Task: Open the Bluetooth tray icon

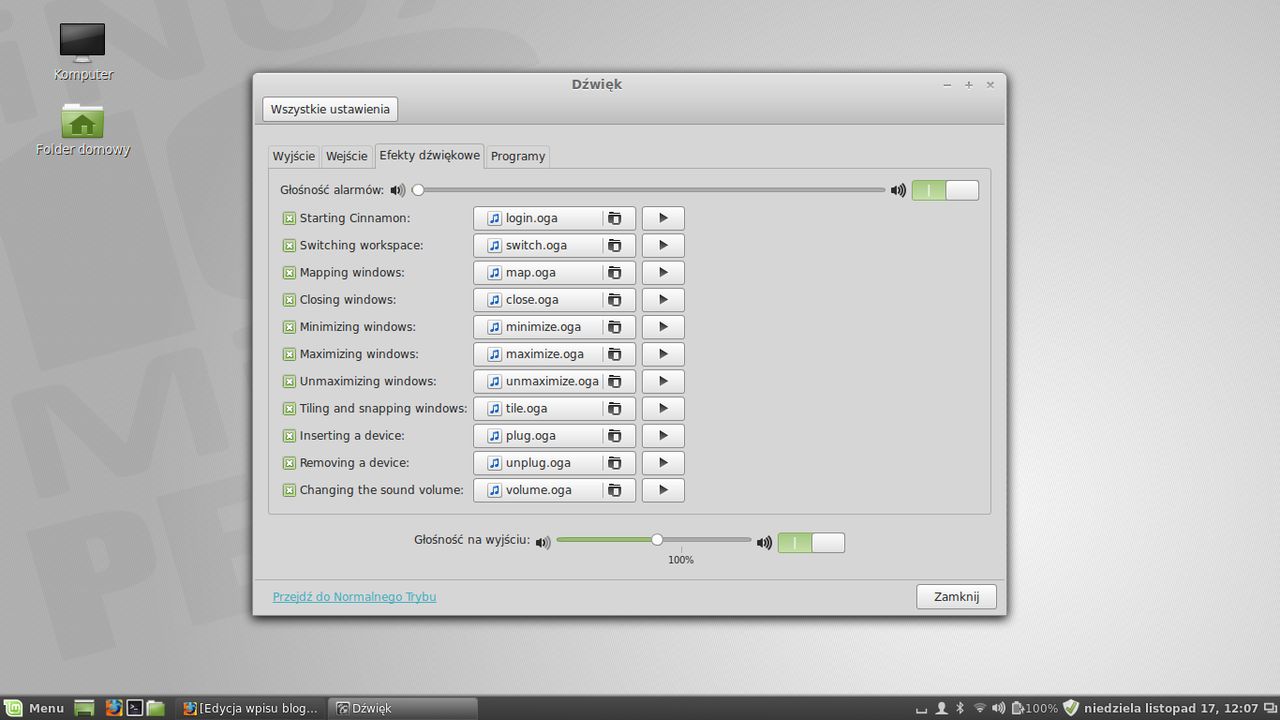Action: pos(960,708)
